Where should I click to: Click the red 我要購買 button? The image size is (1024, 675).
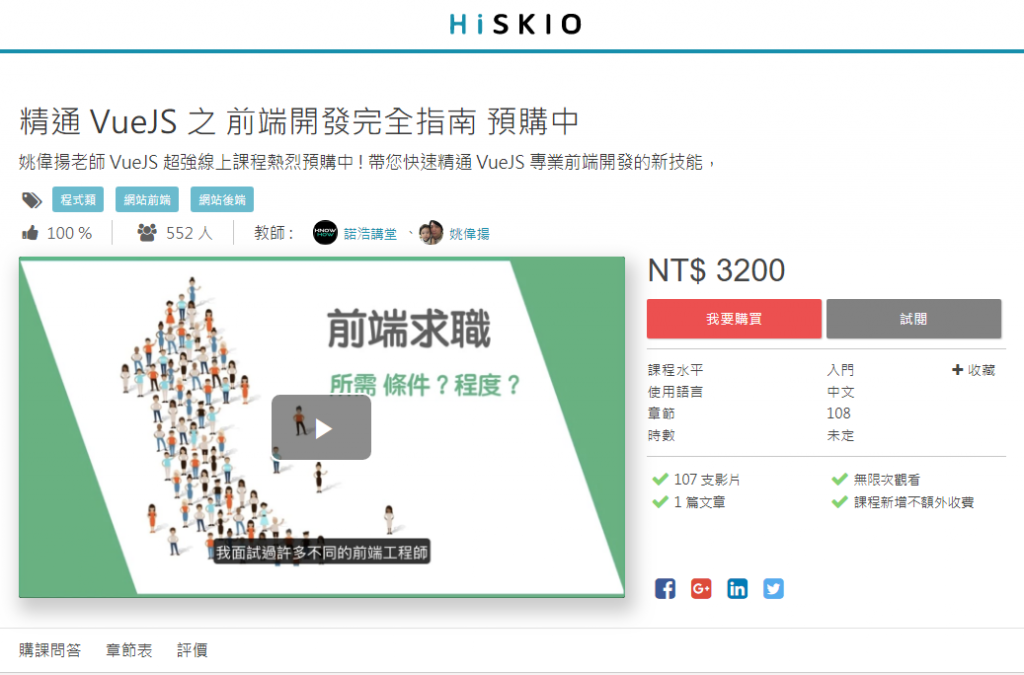(734, 319)
